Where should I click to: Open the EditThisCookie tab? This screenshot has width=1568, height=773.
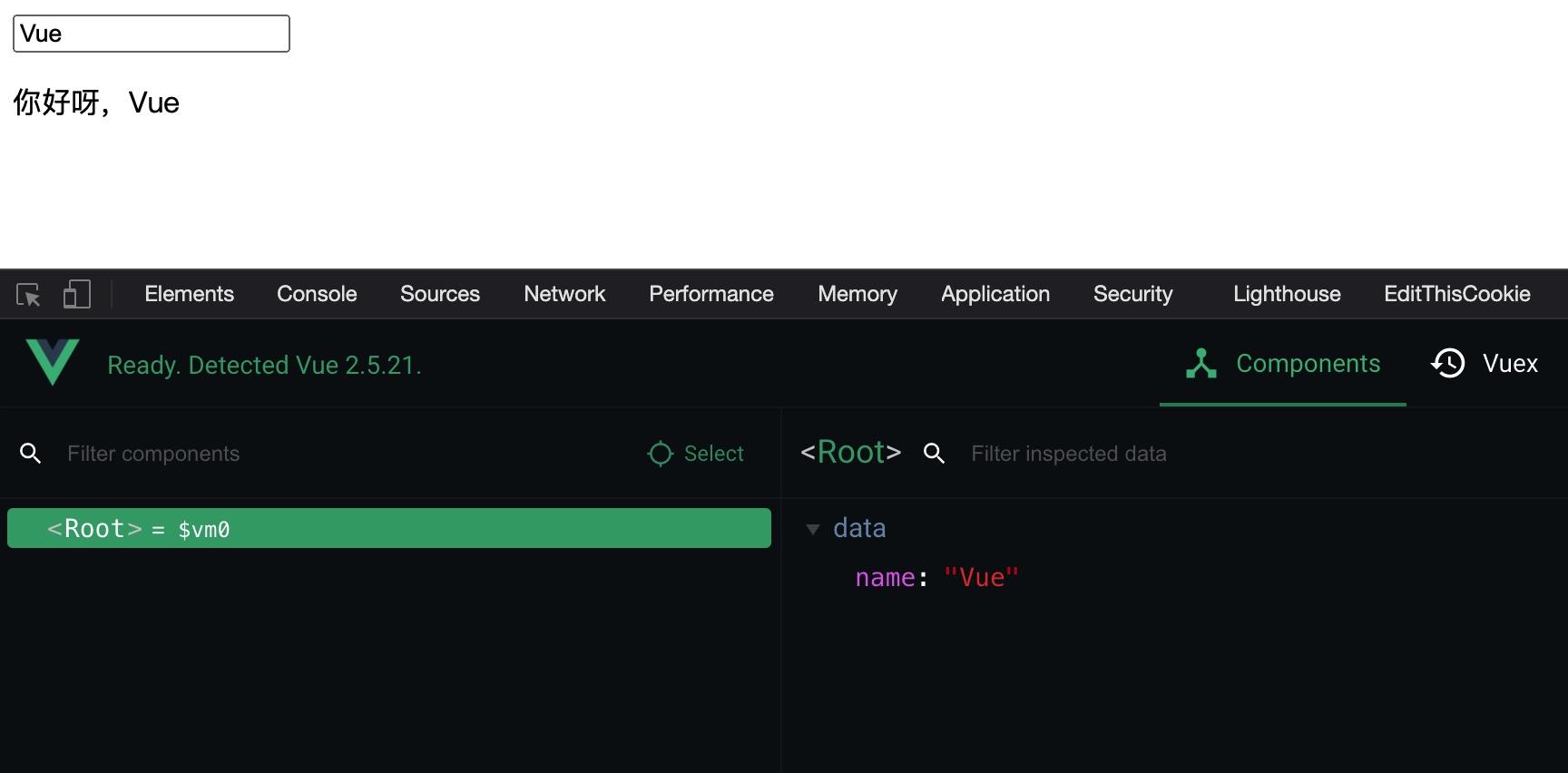point(1457,294)
